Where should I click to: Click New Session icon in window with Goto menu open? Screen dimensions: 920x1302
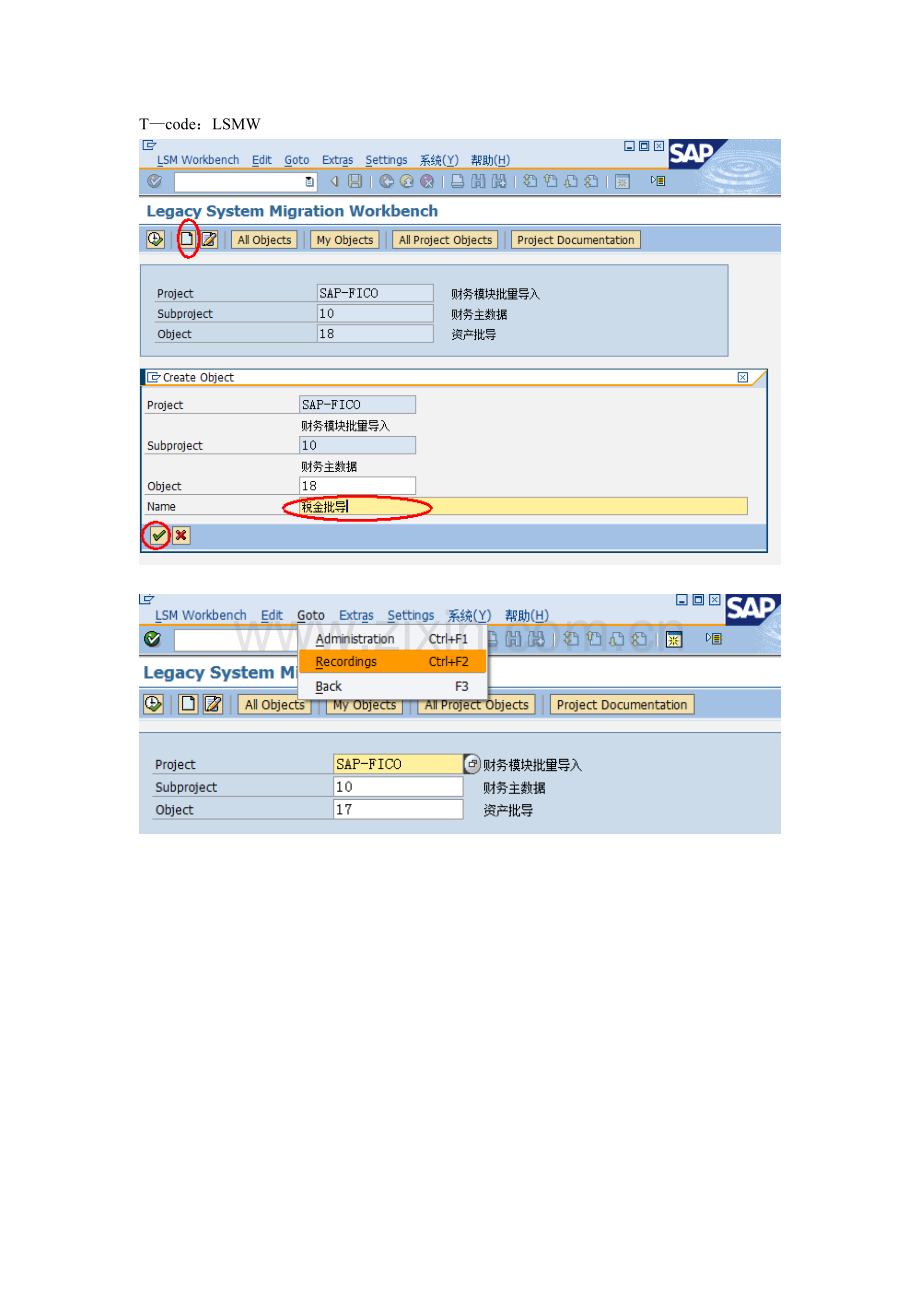[675, 639]
